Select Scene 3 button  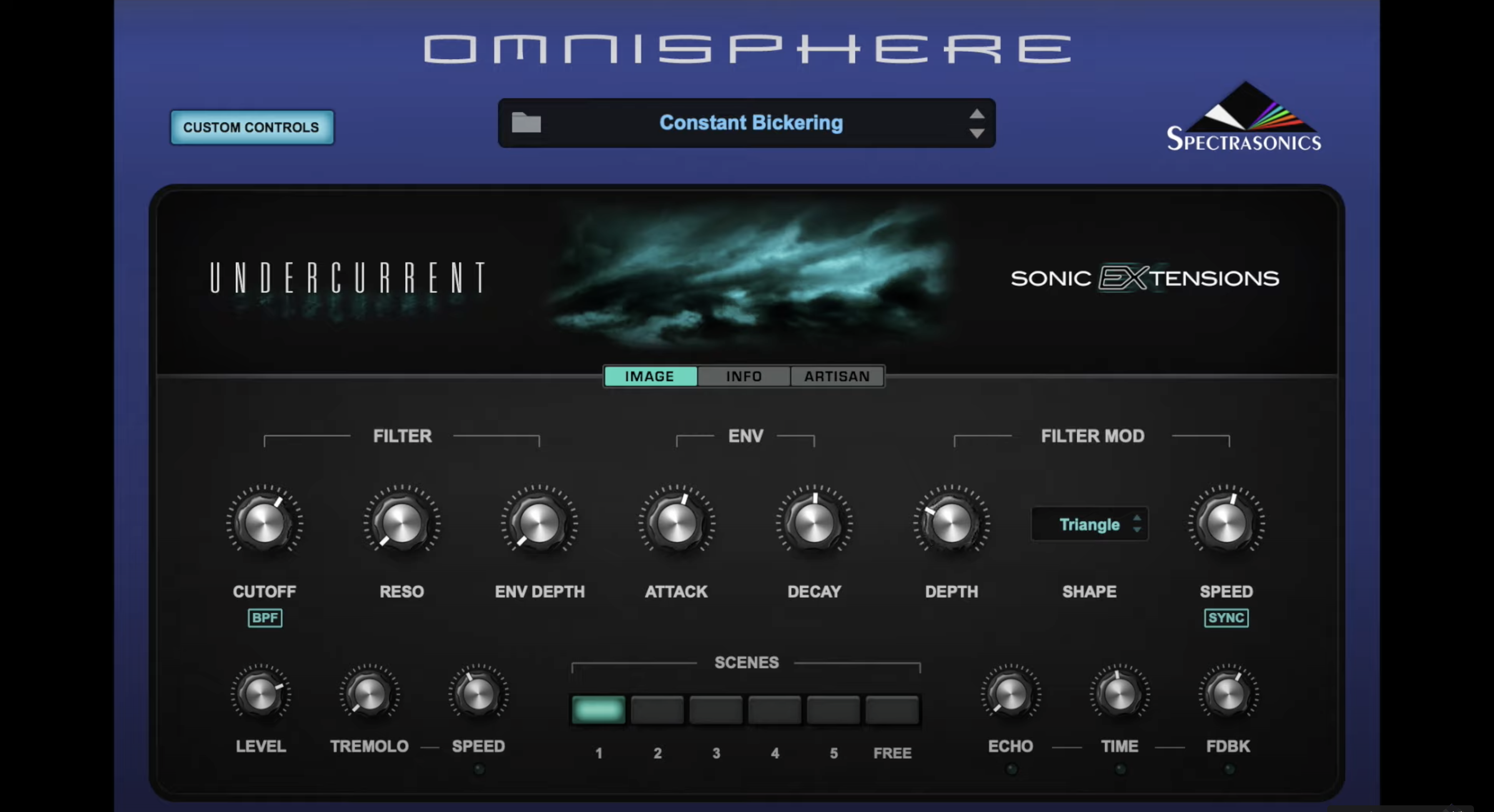click(716, 710)
